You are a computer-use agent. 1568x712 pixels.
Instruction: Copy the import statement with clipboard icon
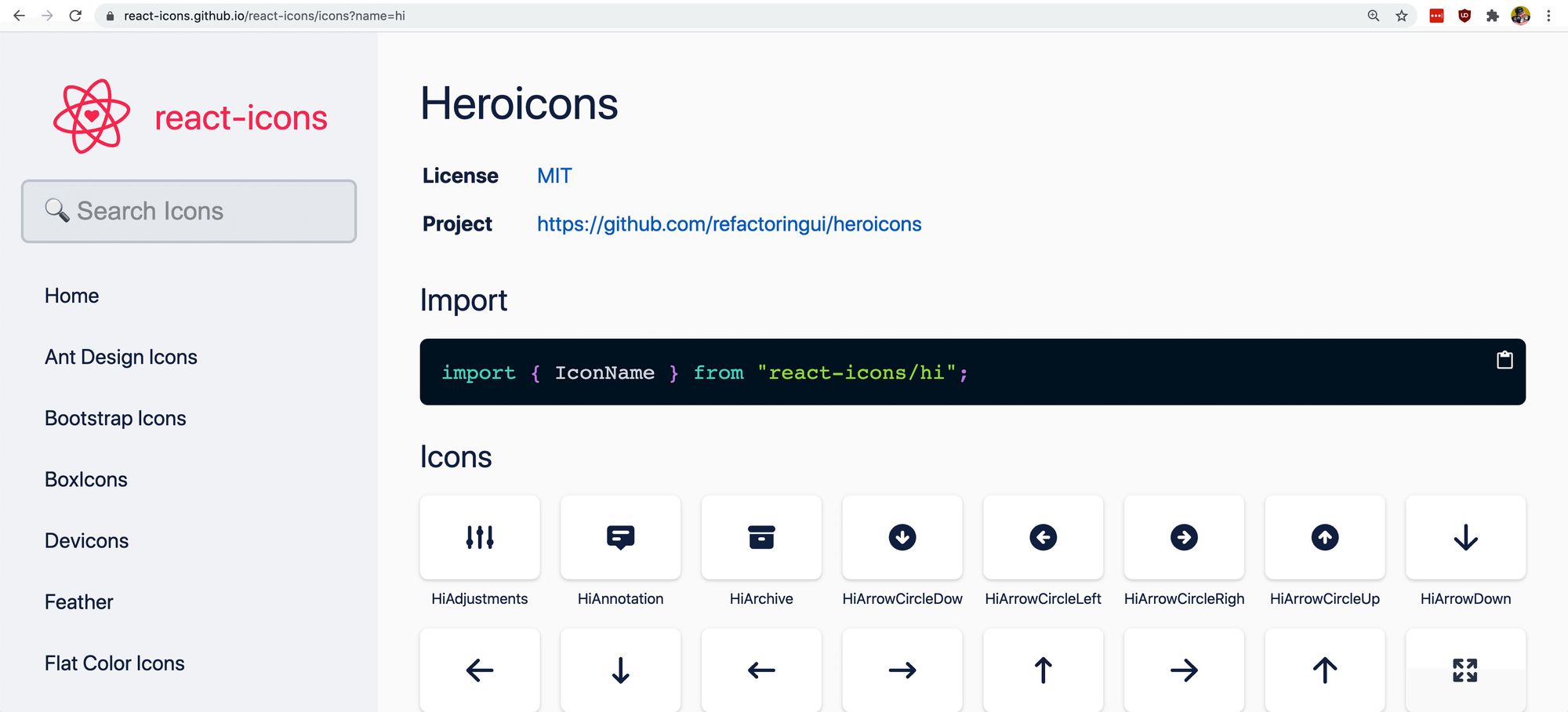(1504, 360)
